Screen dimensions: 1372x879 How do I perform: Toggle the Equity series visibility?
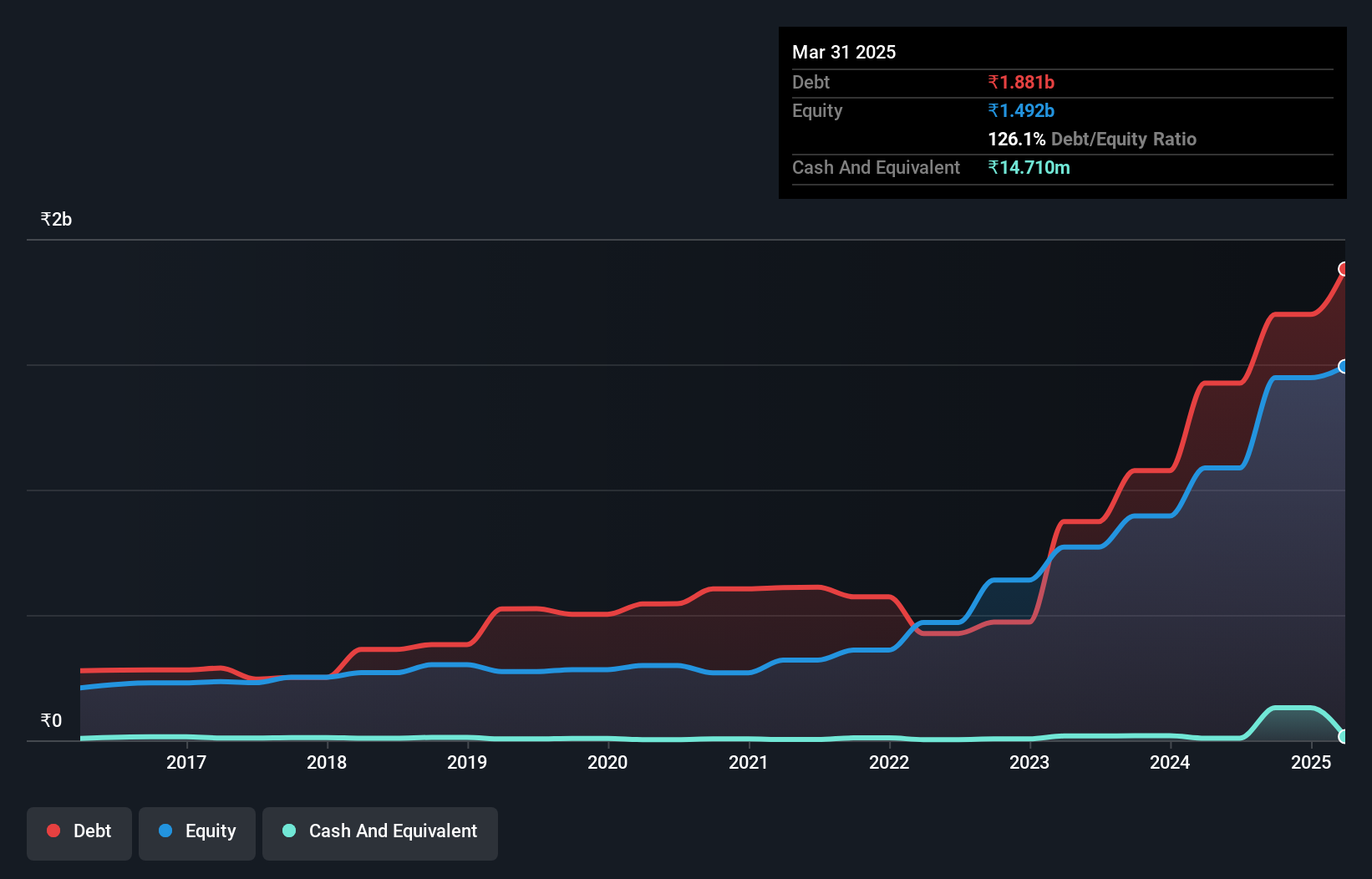pyautogui.click(x=196, y=831)
